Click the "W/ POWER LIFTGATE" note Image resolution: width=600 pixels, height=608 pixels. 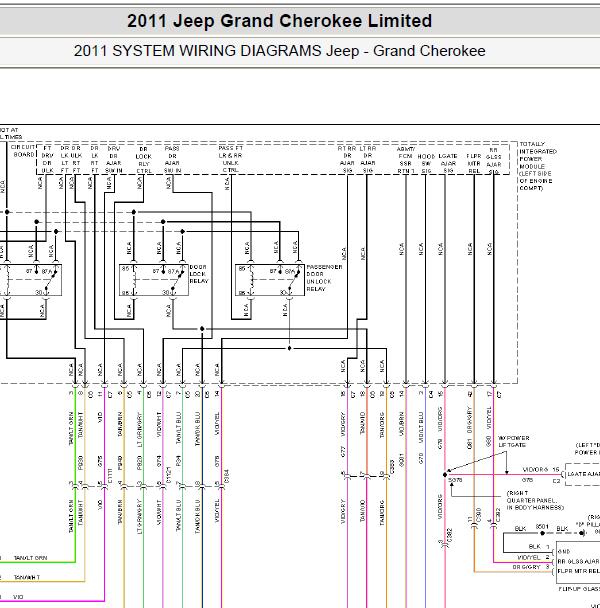click(x=514, y=441)
